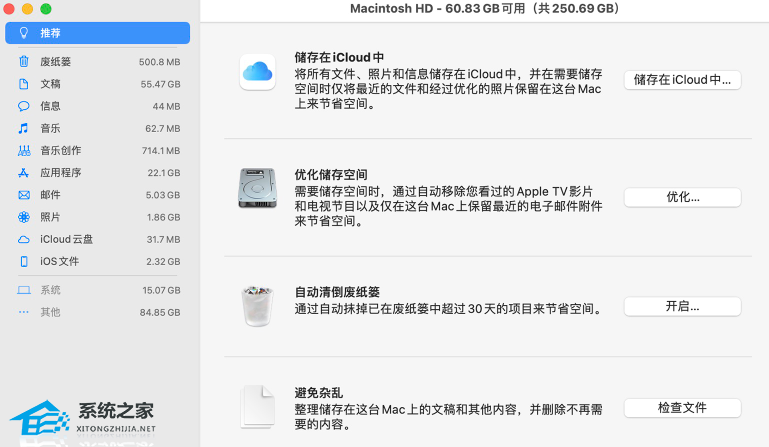Click the yellow minimize window button
The width and height of the screenshot is (769, 447).
[x=27, y=8]
